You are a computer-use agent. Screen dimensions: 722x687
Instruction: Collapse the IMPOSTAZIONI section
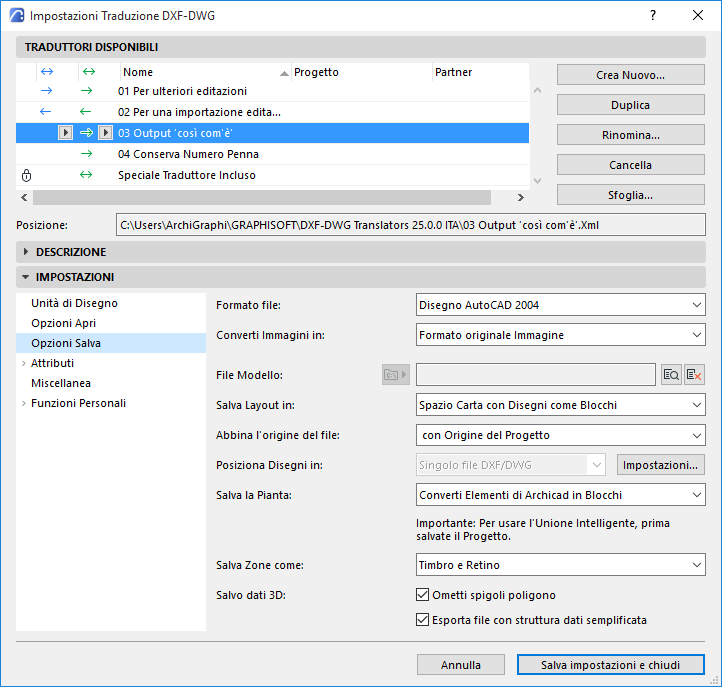point(26,277)
